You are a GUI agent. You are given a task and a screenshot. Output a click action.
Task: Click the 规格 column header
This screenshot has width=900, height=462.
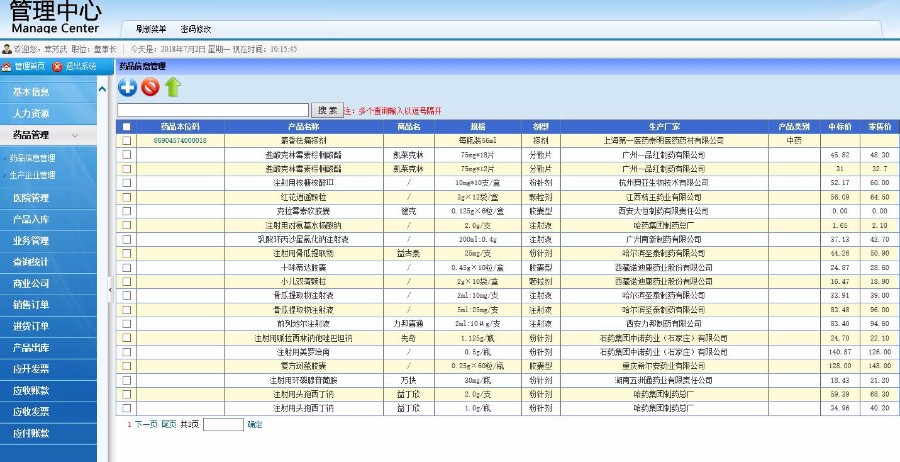click(x=478, y=127)
